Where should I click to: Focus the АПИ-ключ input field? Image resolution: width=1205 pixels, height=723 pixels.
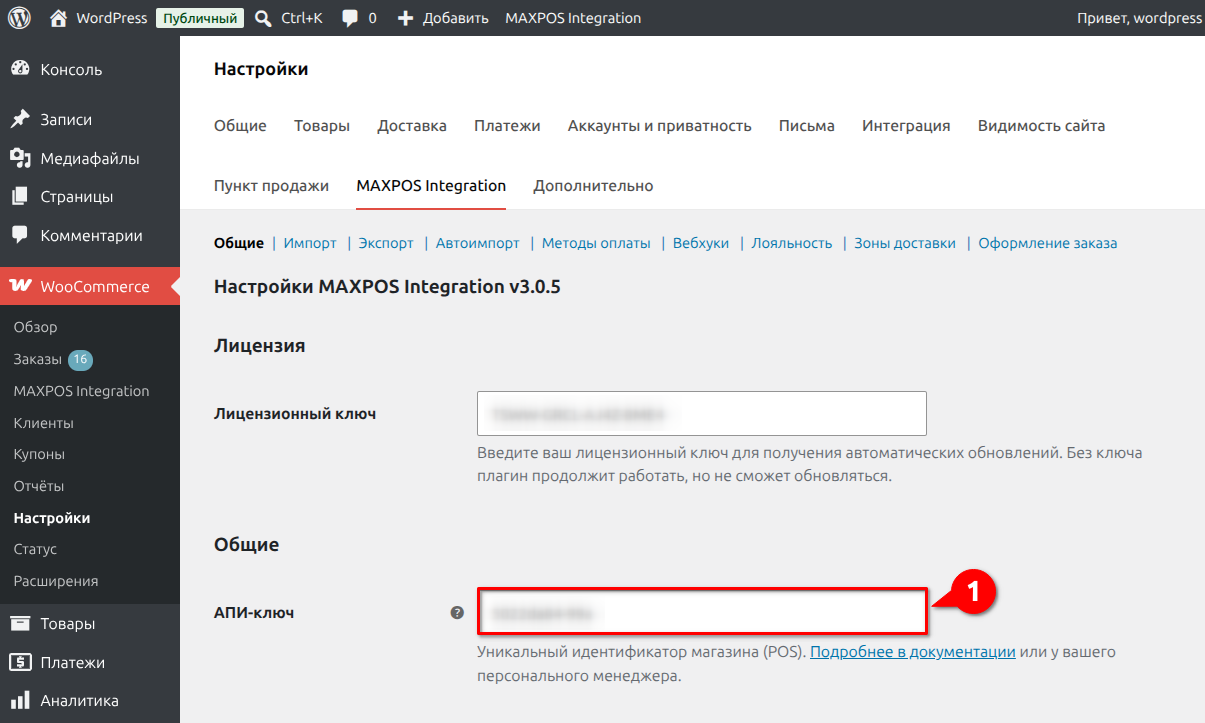pyautogui.click(x=702, y=612)
